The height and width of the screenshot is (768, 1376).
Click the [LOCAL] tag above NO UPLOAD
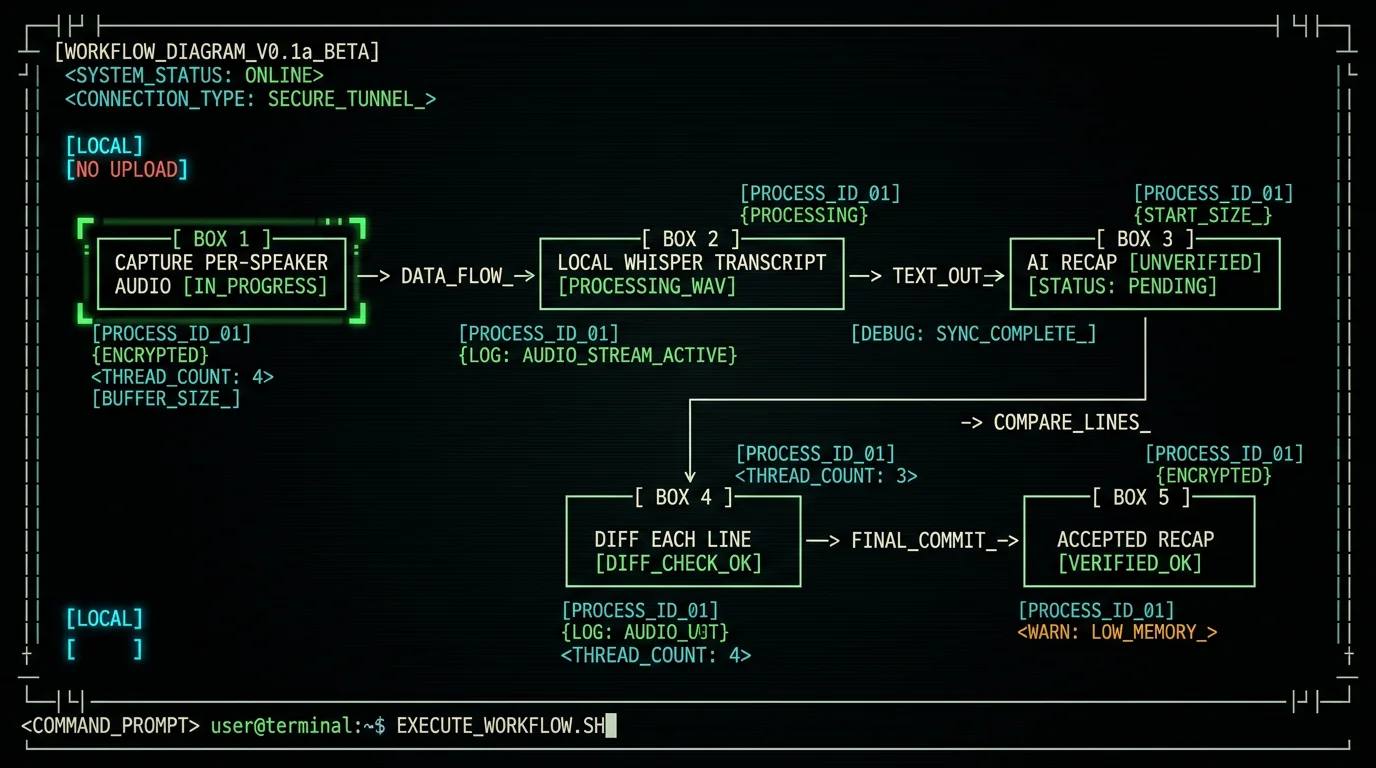(x=104, y=146)
